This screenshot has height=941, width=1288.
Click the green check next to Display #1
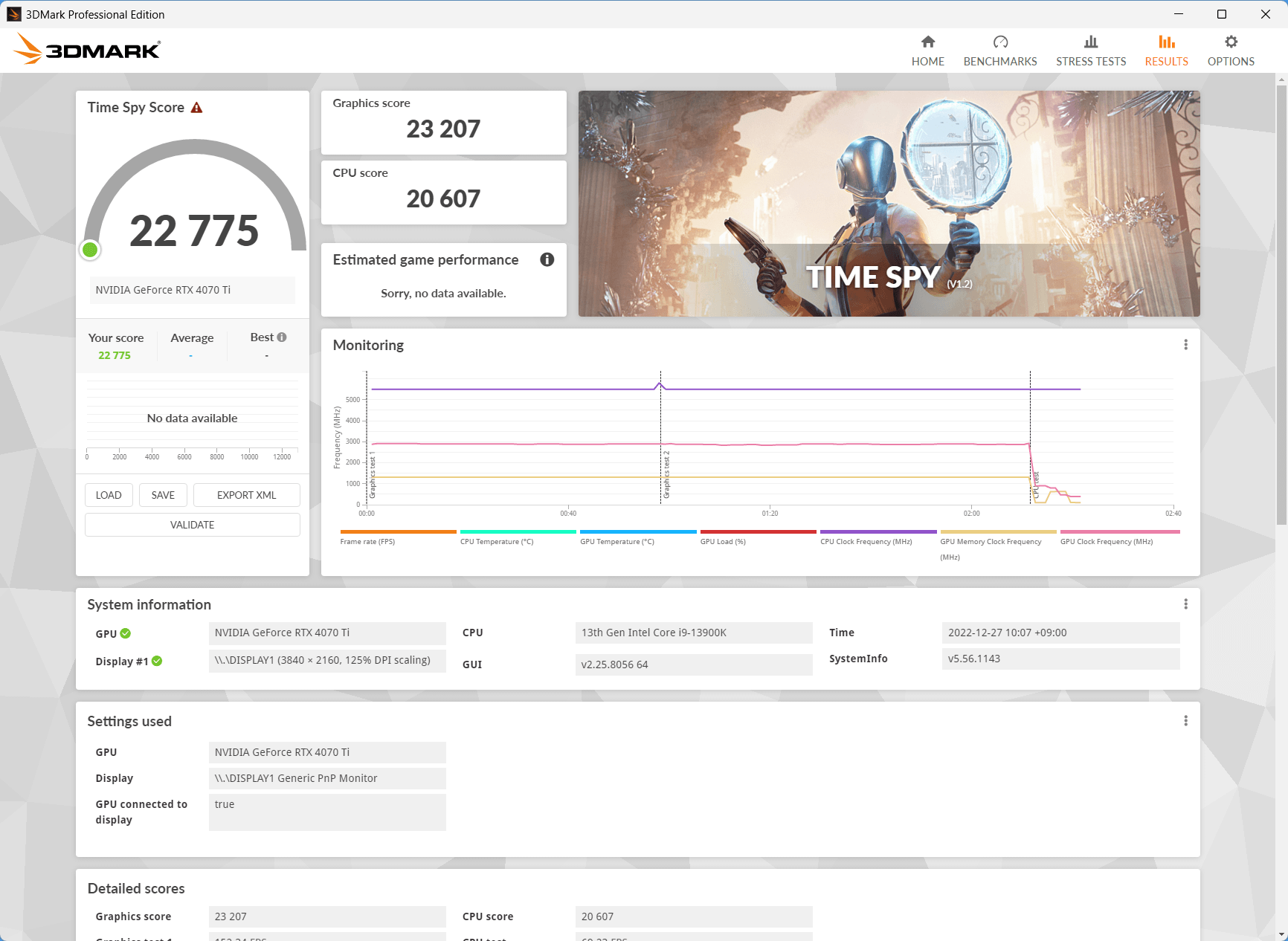[157, 661]
